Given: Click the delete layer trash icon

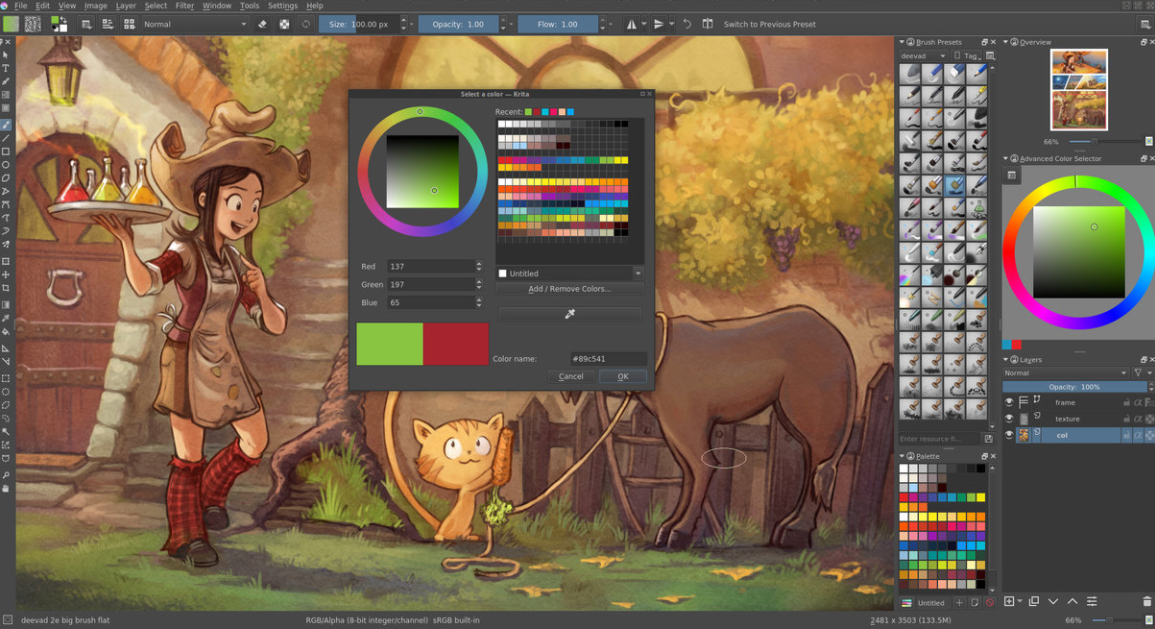Looking at the screenshot, I should 1147,602.
